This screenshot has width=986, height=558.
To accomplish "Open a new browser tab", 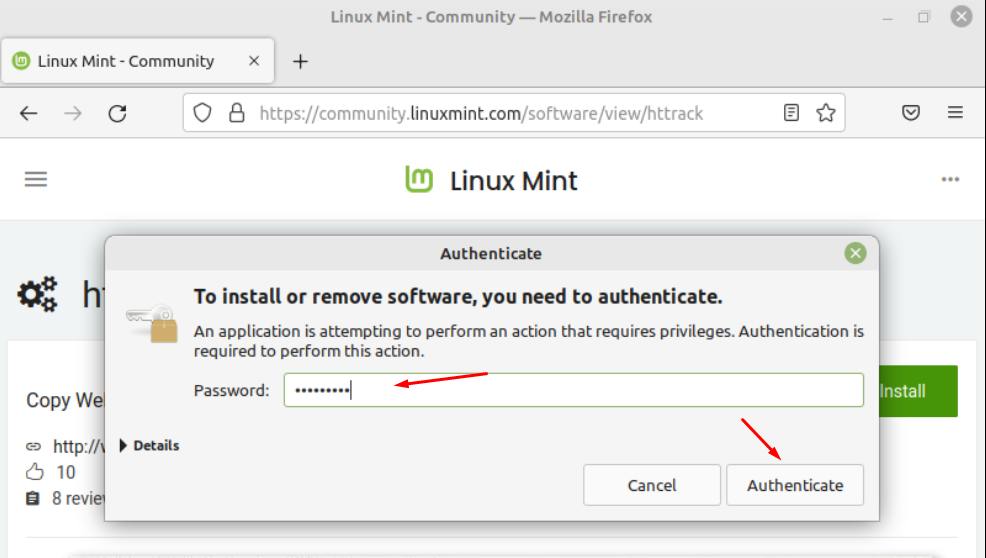I will pos(301,61).
